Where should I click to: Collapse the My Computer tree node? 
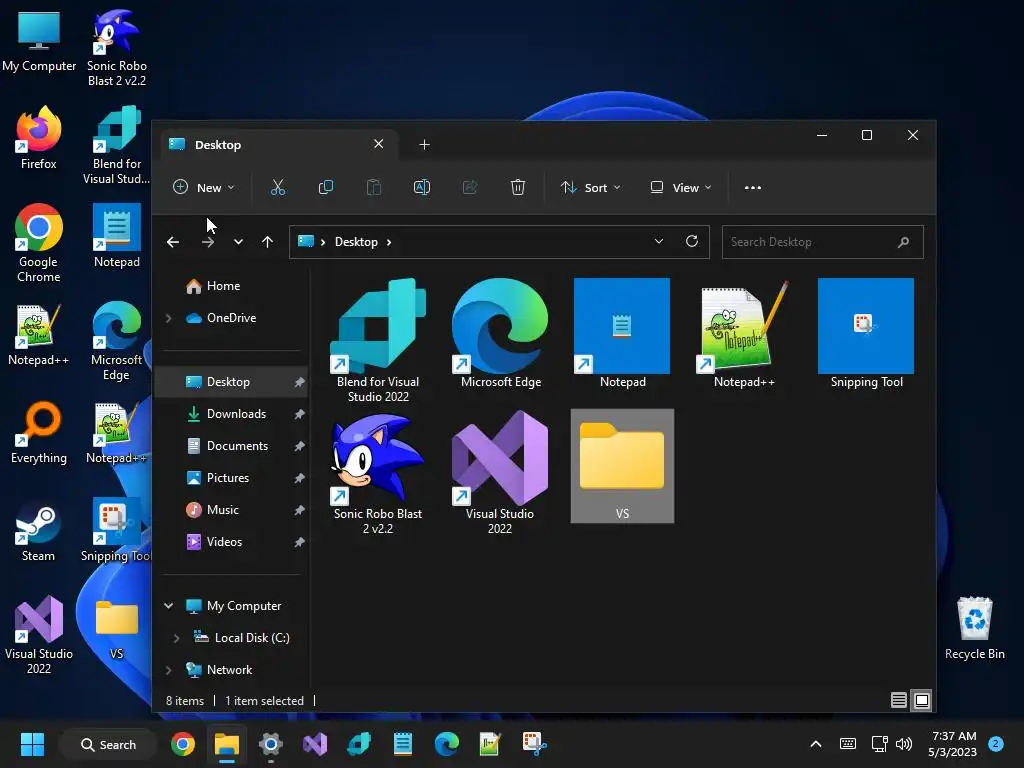pos(168,606)
